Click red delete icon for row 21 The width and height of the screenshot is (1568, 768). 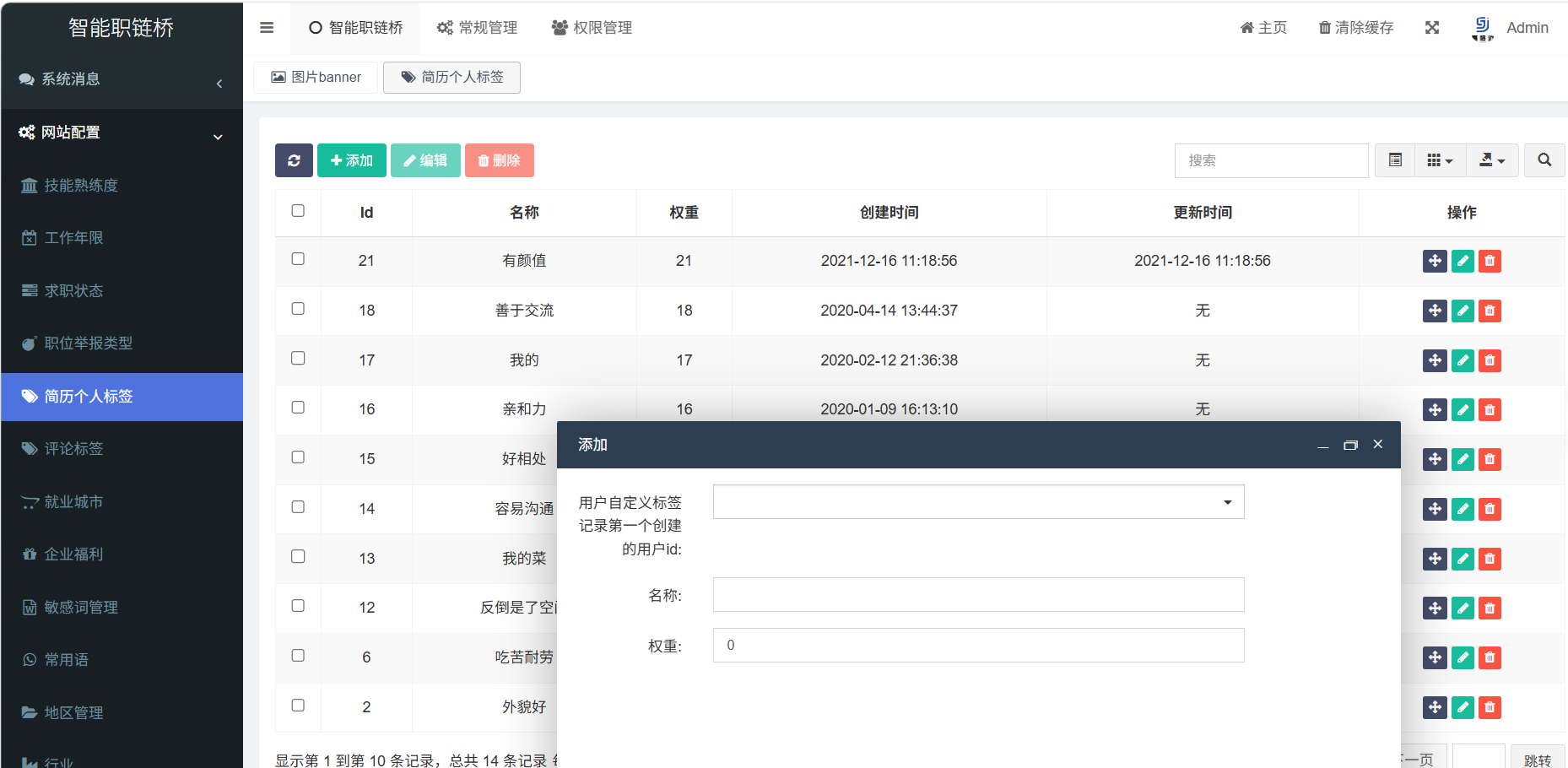point(1490,261)
